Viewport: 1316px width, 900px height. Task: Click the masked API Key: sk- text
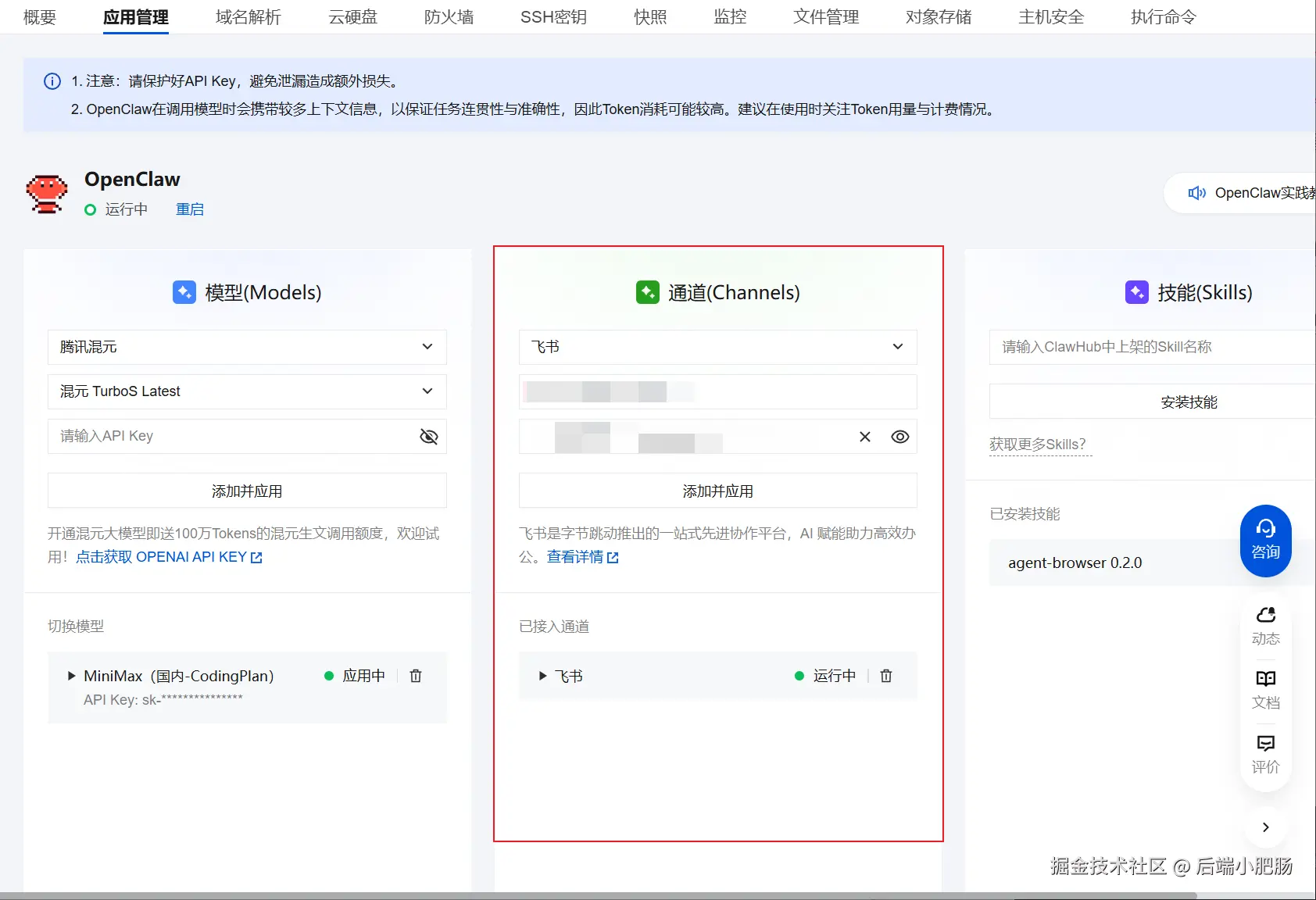click(163, 699)
